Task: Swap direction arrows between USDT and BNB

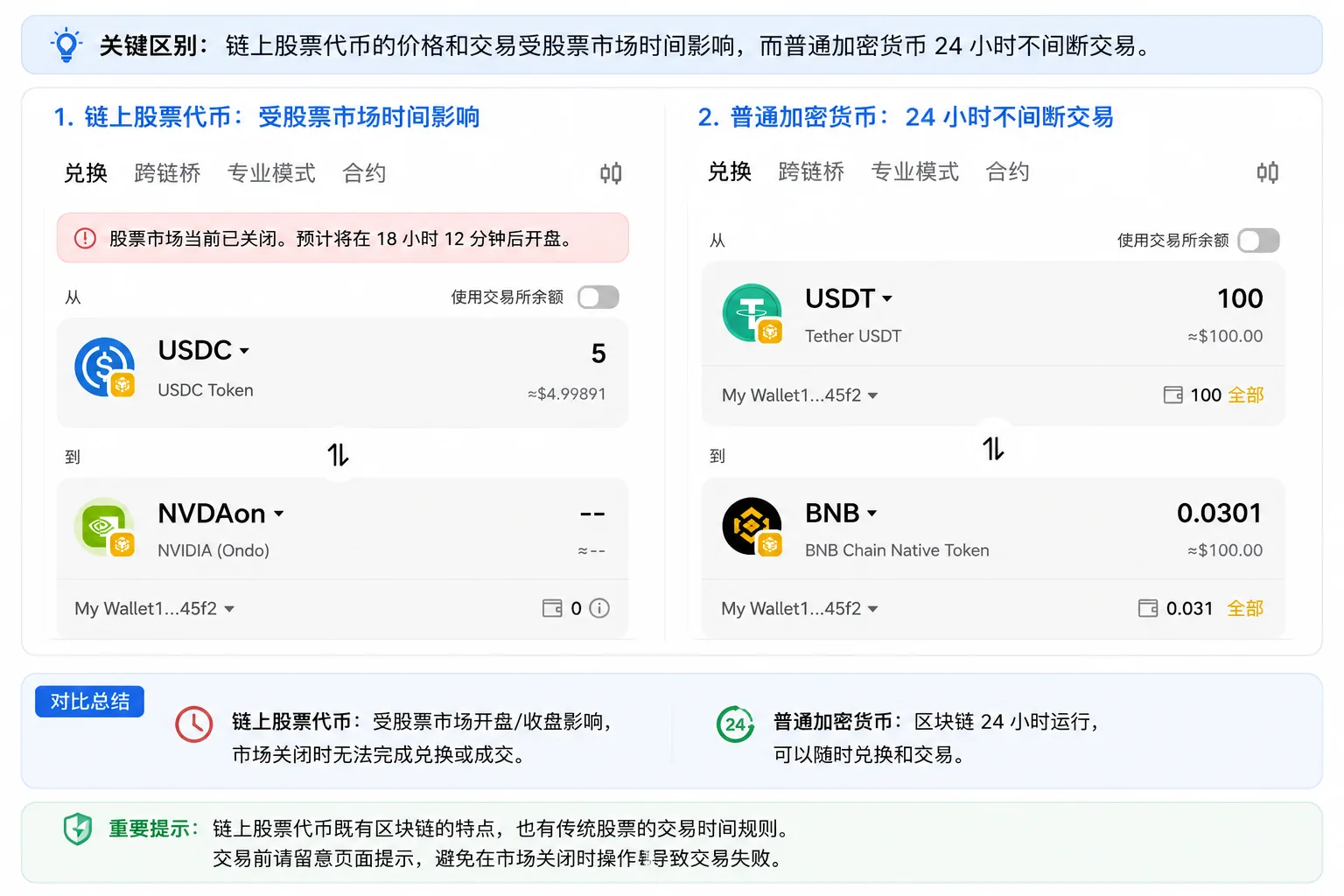Action: pyautogui.click(x=993, y=449)
